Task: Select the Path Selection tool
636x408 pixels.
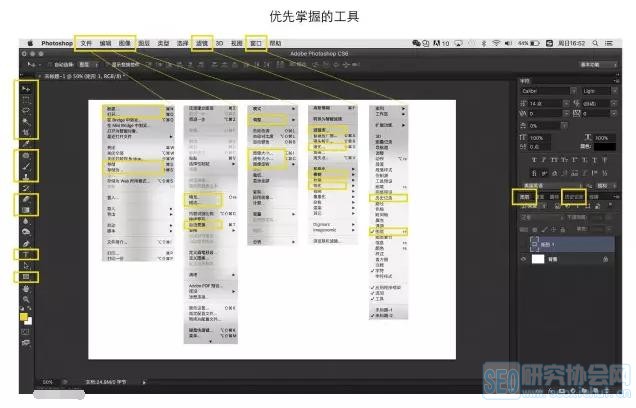Action: [26, 266]
